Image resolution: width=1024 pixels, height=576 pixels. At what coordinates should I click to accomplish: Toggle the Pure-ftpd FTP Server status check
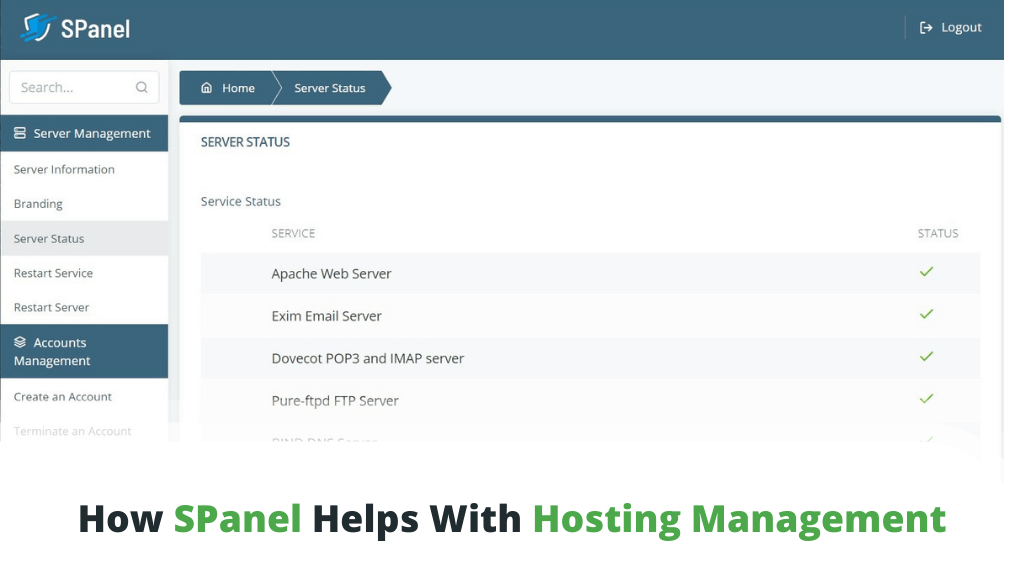pos(926,398)
